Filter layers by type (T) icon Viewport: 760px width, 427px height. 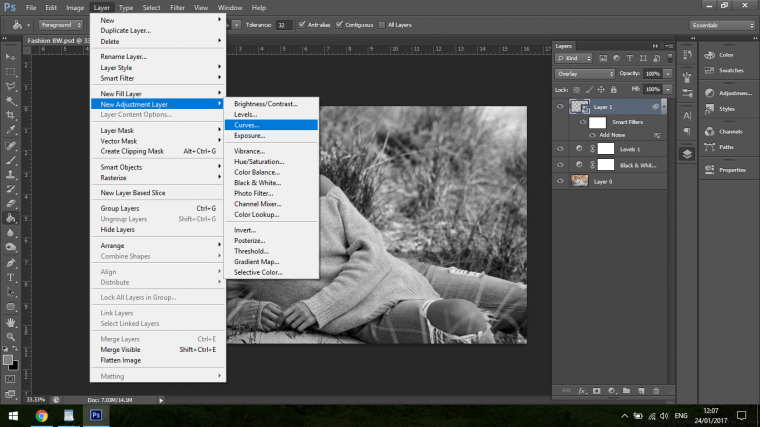tap(630, 58)
